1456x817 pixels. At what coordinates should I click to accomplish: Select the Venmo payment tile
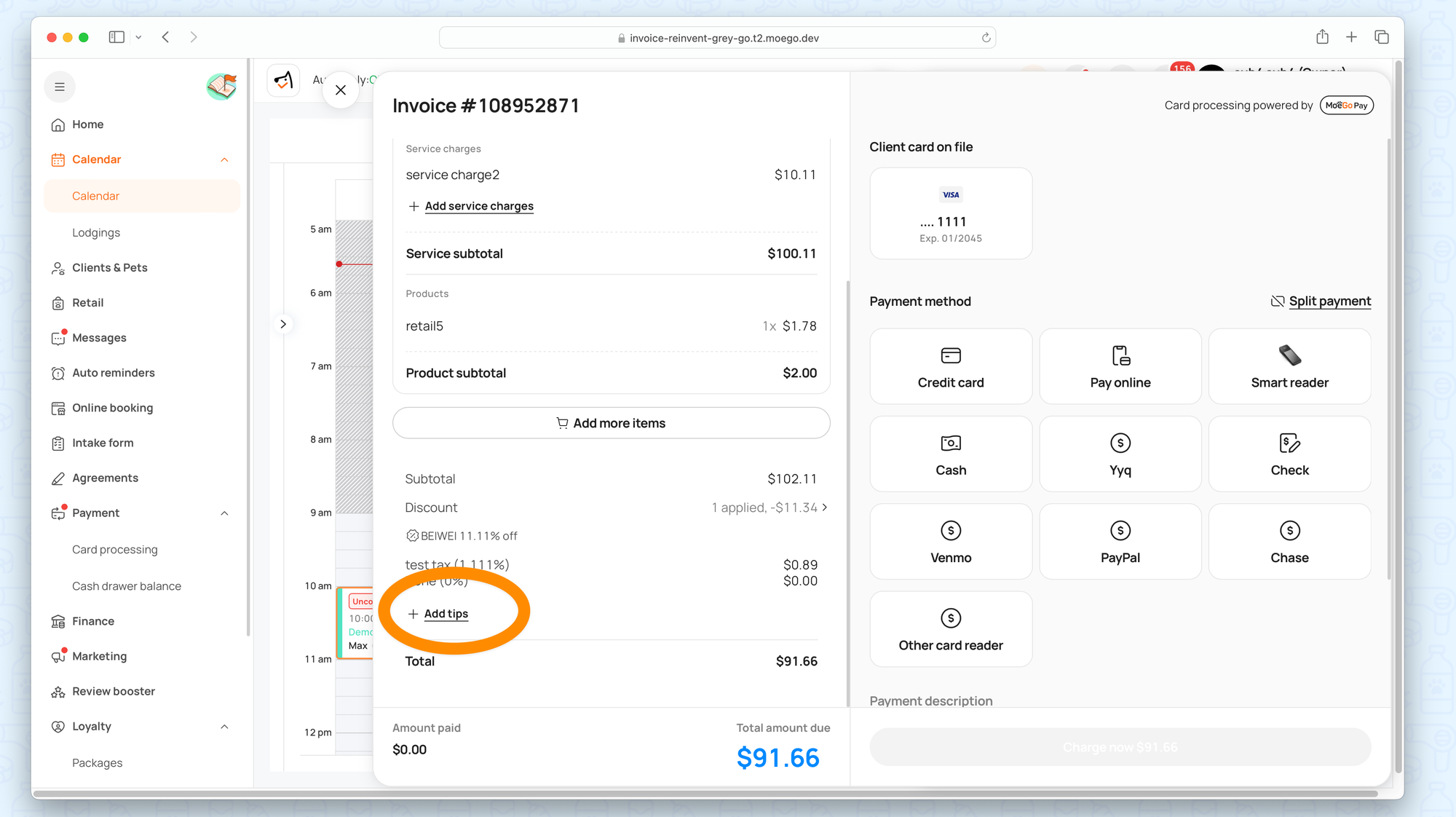click(x=950, y=541)
